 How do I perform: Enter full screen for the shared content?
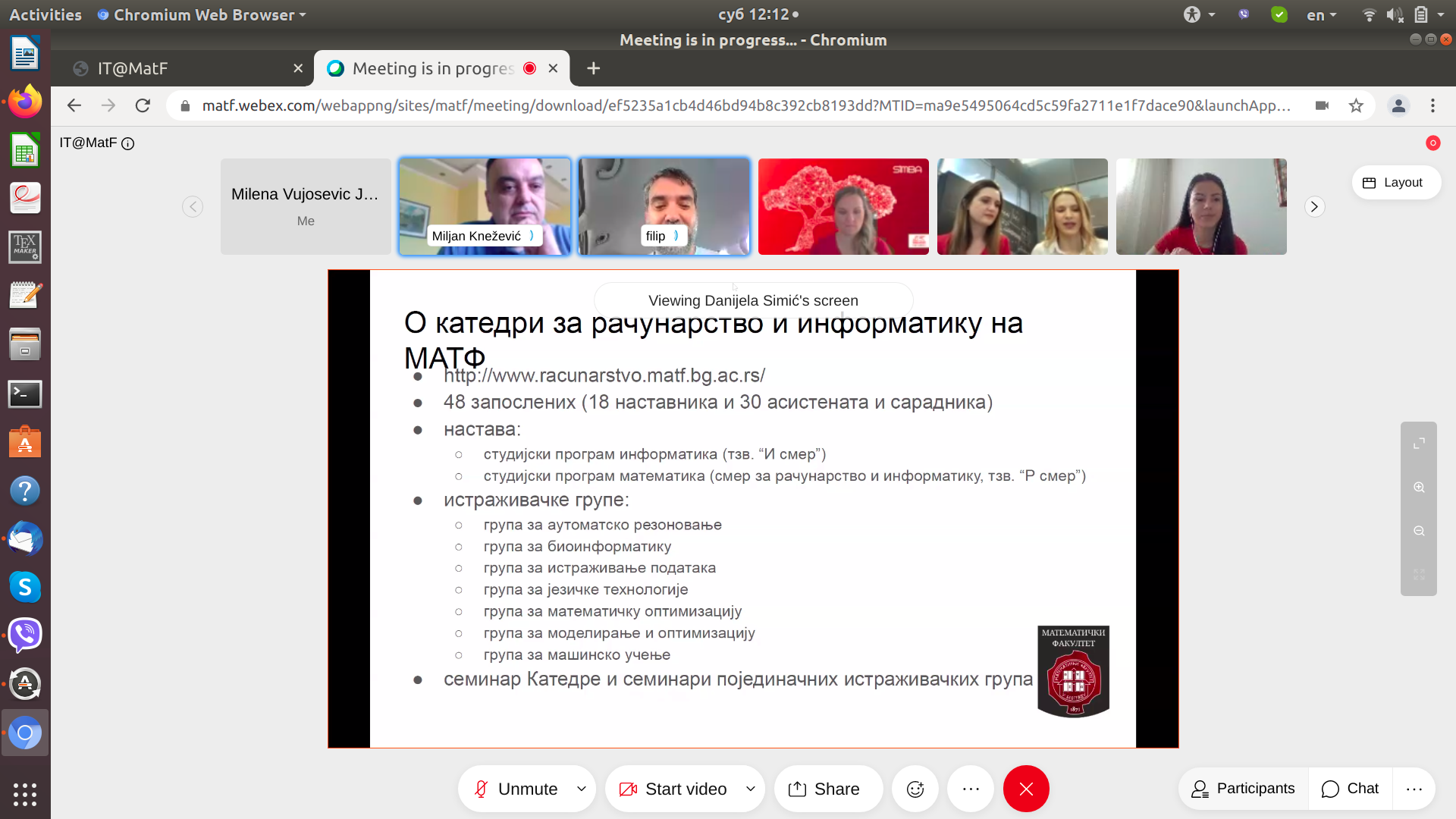1419,444
